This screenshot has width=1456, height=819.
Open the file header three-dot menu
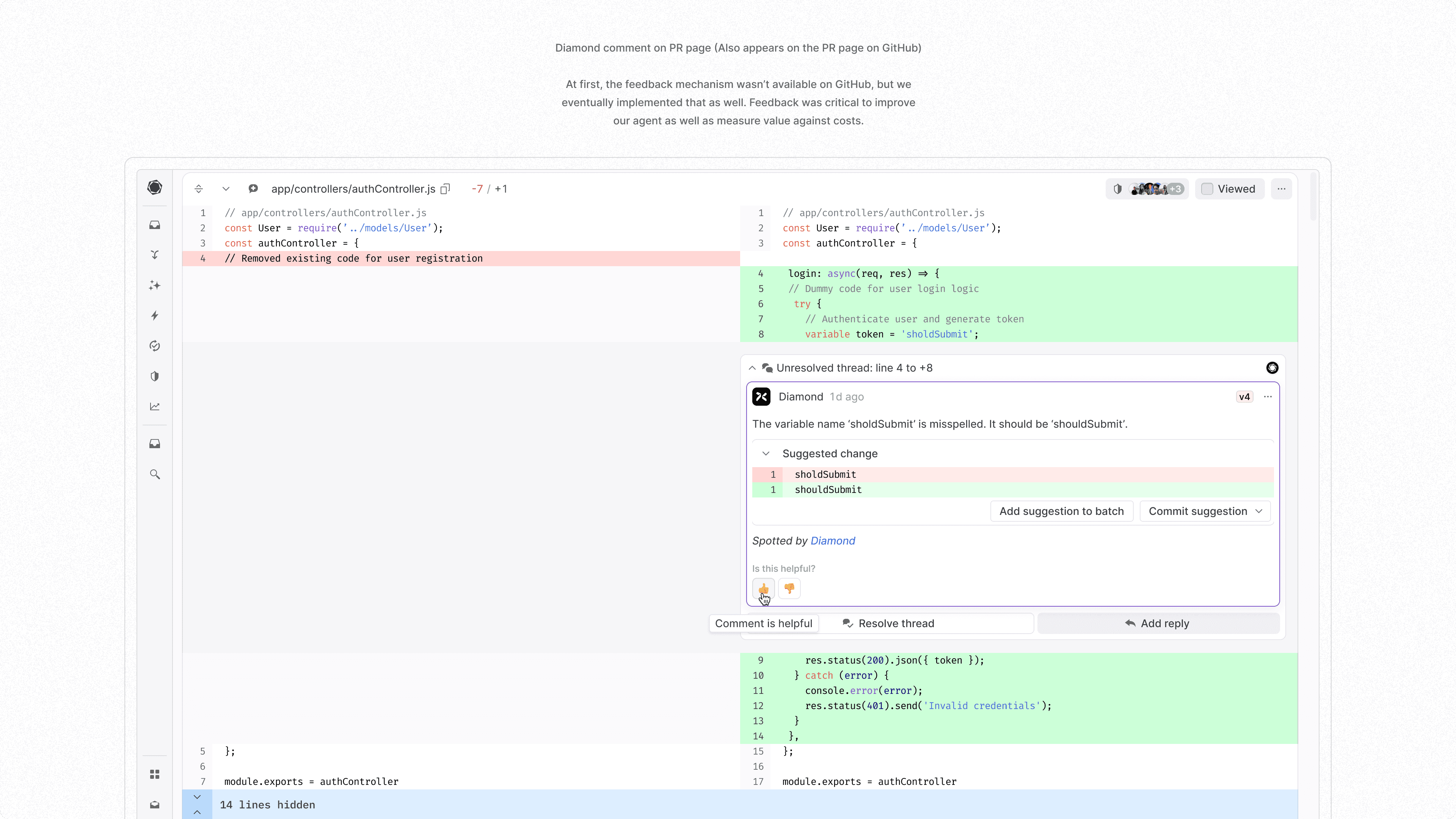[x=1281, y=189]
